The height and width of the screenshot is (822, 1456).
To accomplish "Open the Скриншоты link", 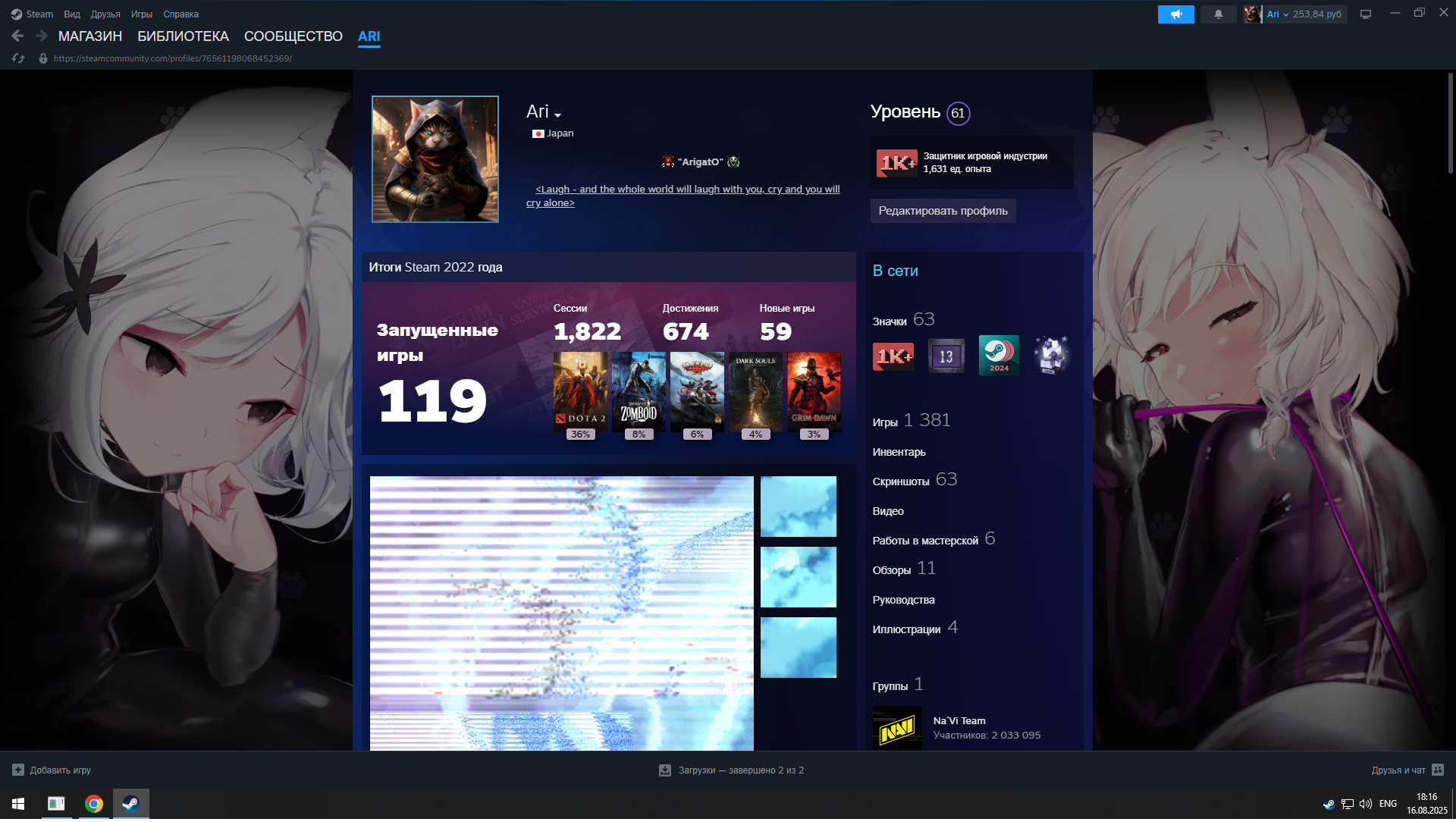I will click(915, 480).
